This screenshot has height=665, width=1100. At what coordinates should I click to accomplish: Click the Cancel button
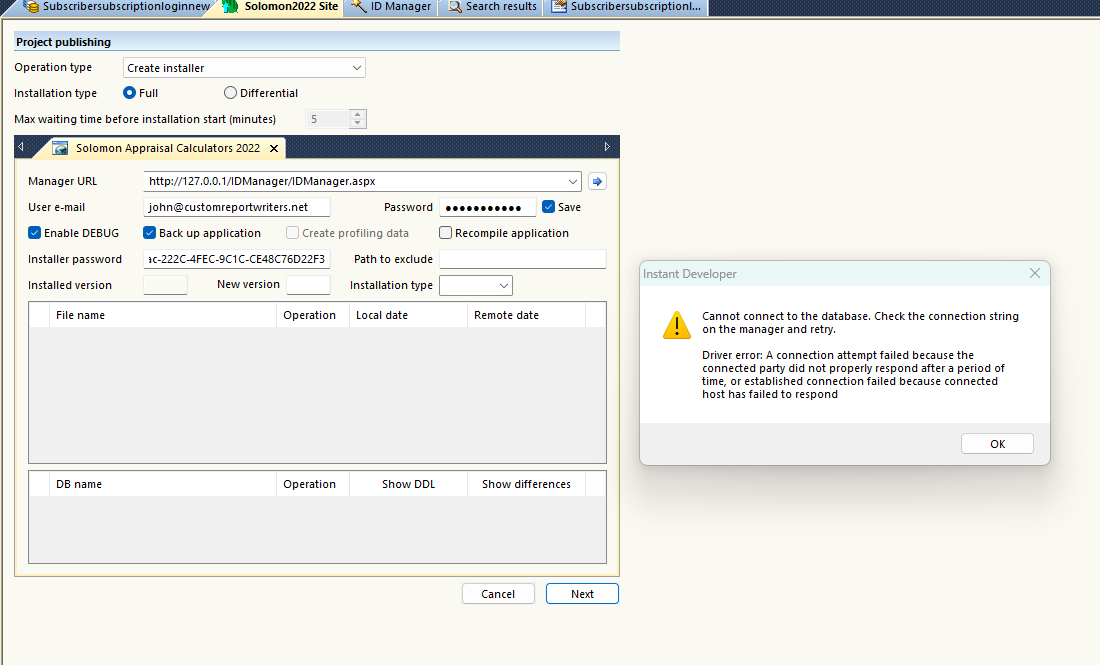click(x=498, y=594)
